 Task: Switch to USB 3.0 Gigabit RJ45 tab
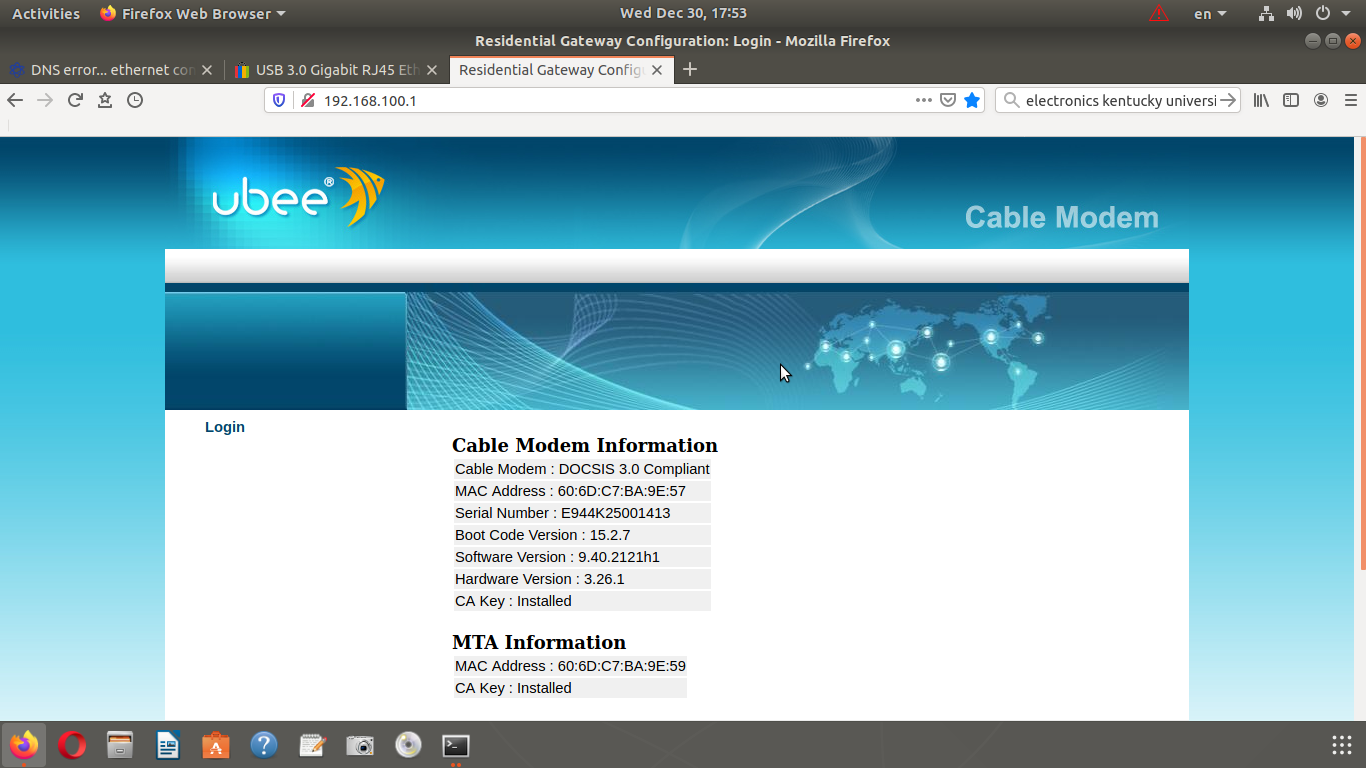click(x=328, y=70)
